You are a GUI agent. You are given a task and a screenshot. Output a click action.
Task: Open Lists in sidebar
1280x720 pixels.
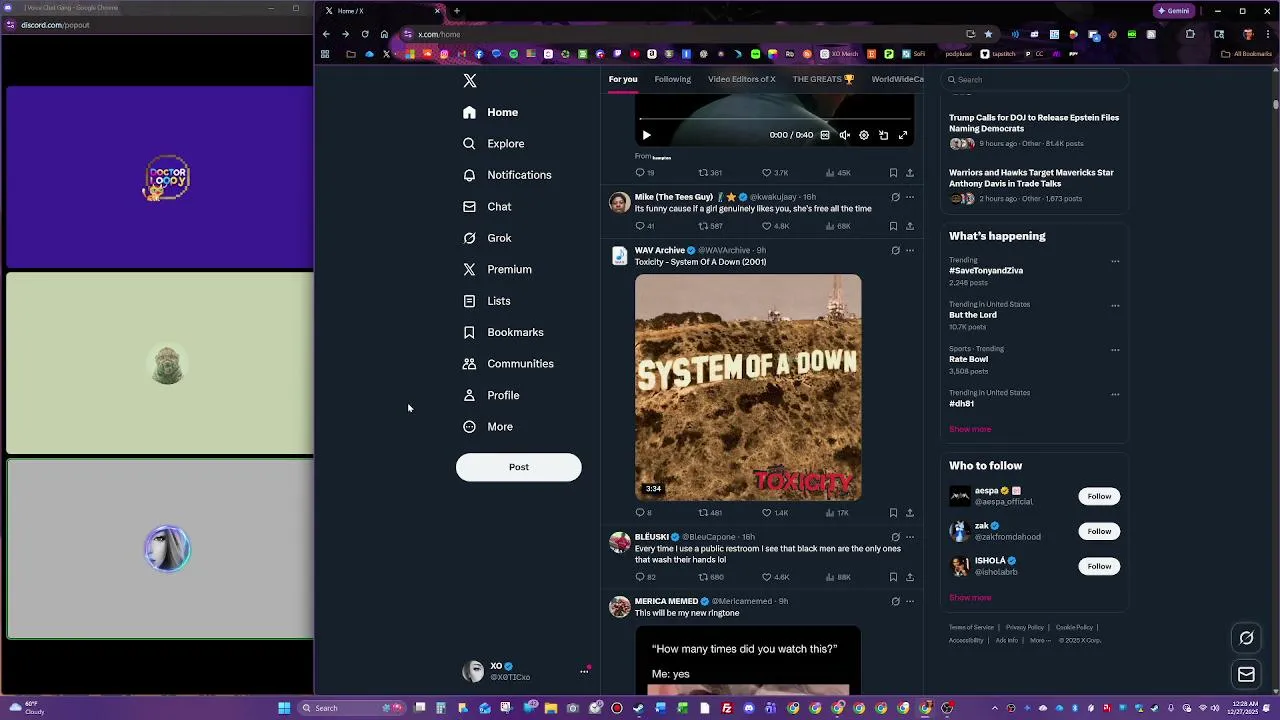[487, 301]
